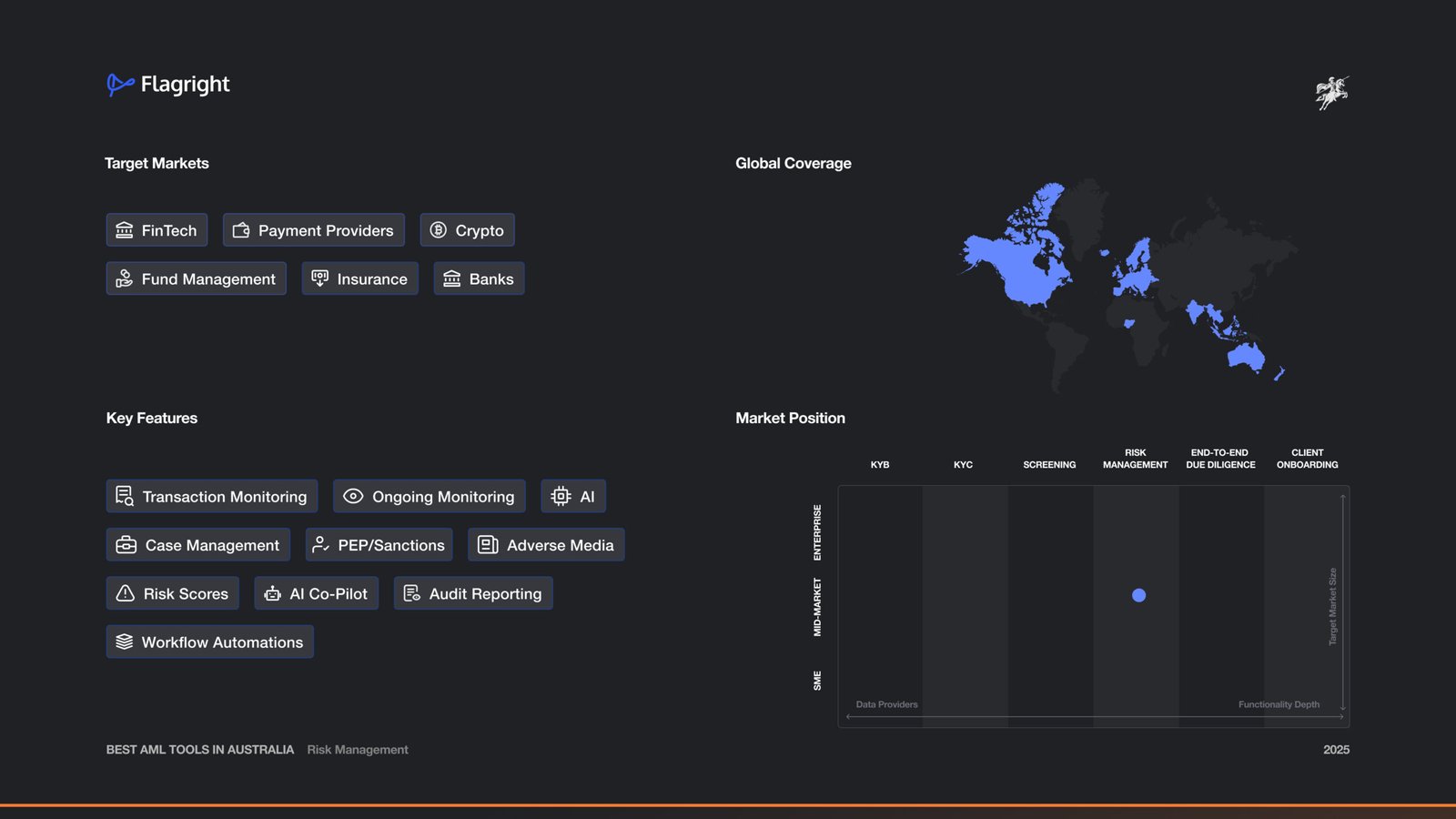Image resolution: width=1456 pixels, height=819 pixels.
Task: Click the PEP/Sanctions label text
Action: [x=391, y=545]
